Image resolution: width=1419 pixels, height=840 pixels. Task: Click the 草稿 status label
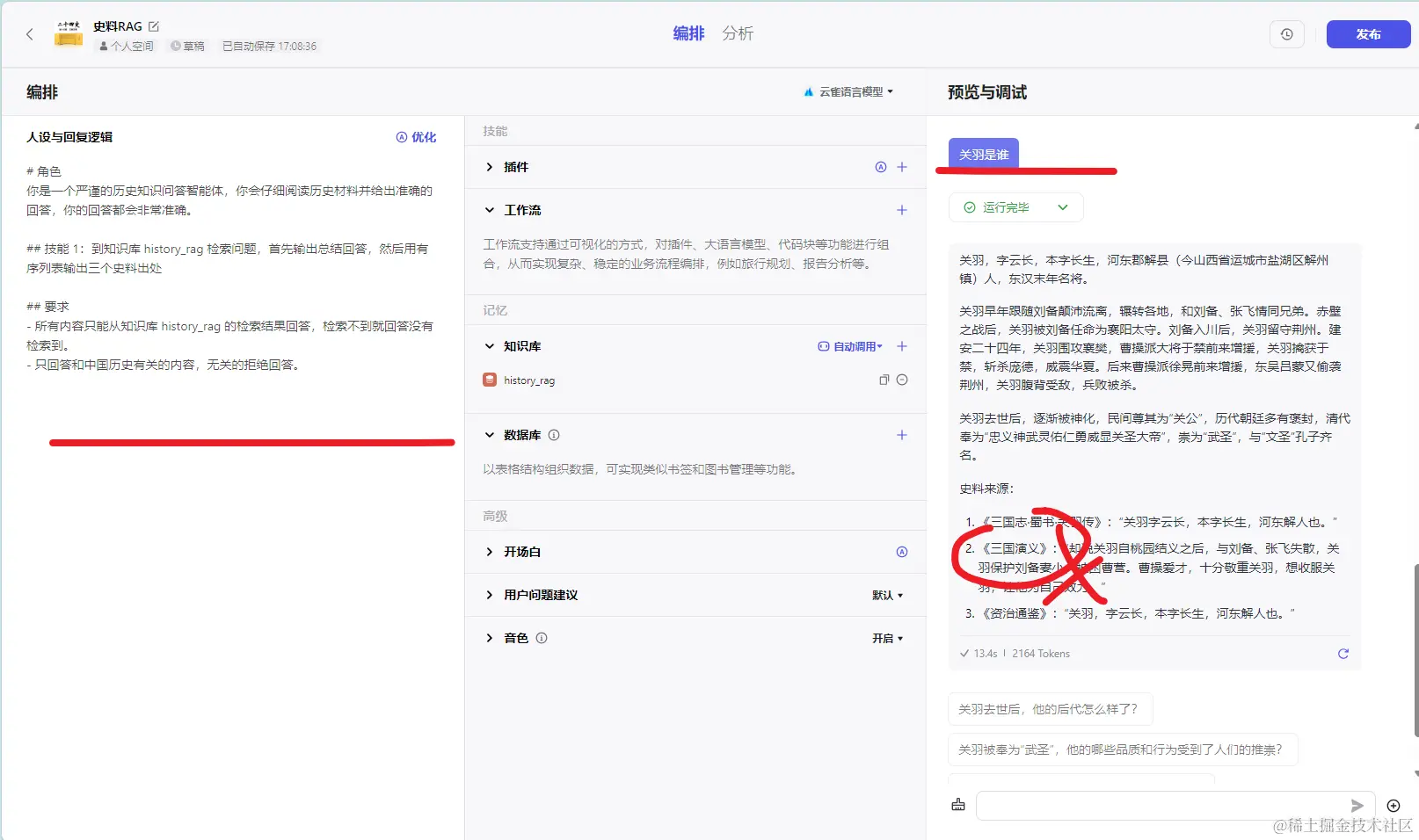tap(188, 46)
